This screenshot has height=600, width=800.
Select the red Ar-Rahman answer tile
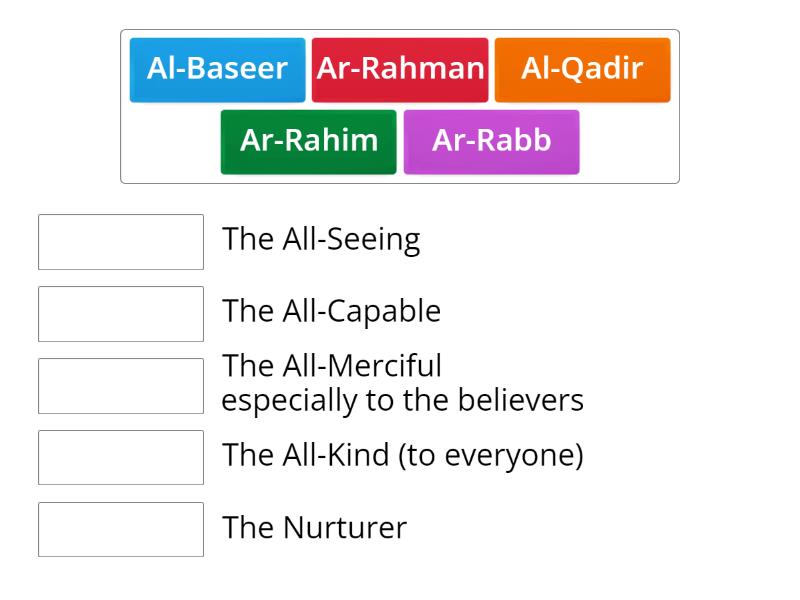(x=400, y=69)
